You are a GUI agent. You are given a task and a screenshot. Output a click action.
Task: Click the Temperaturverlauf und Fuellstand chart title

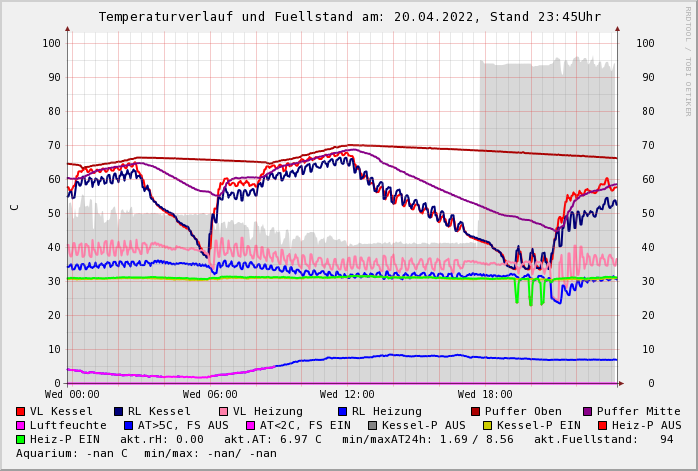tap(349, 17)
